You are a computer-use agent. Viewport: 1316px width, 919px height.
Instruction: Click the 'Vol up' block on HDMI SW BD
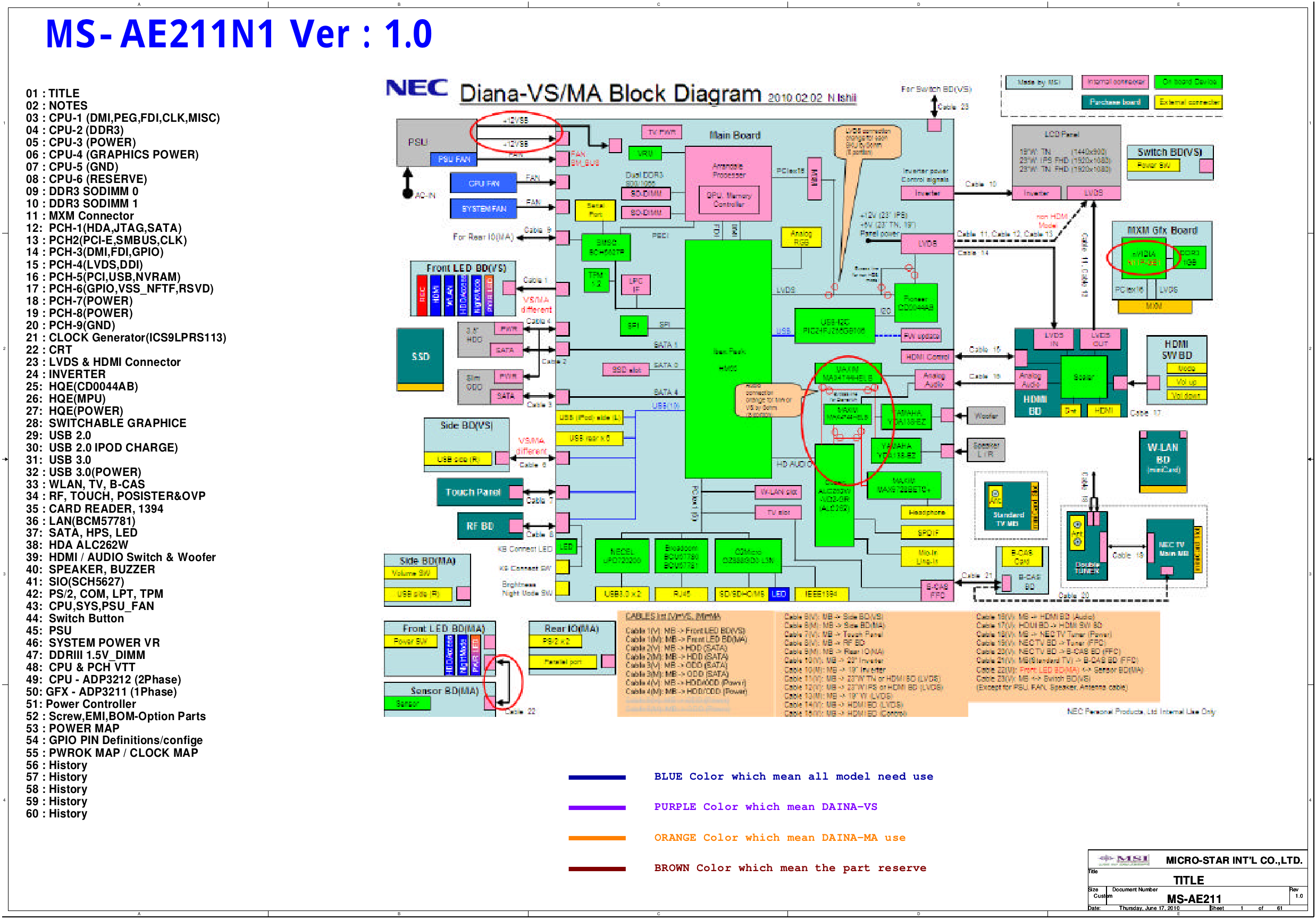tap(1186, 382)
